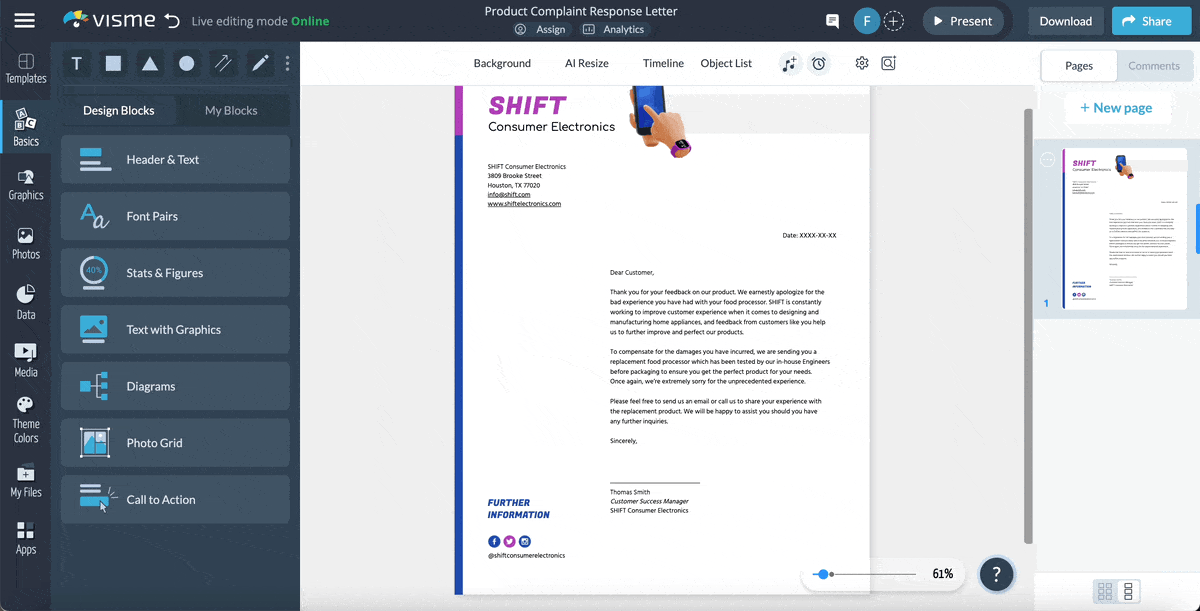This screenshot has height=611, width=1200.
Task: Select the Triangle shape tool
Action: [x=148, y=63]
